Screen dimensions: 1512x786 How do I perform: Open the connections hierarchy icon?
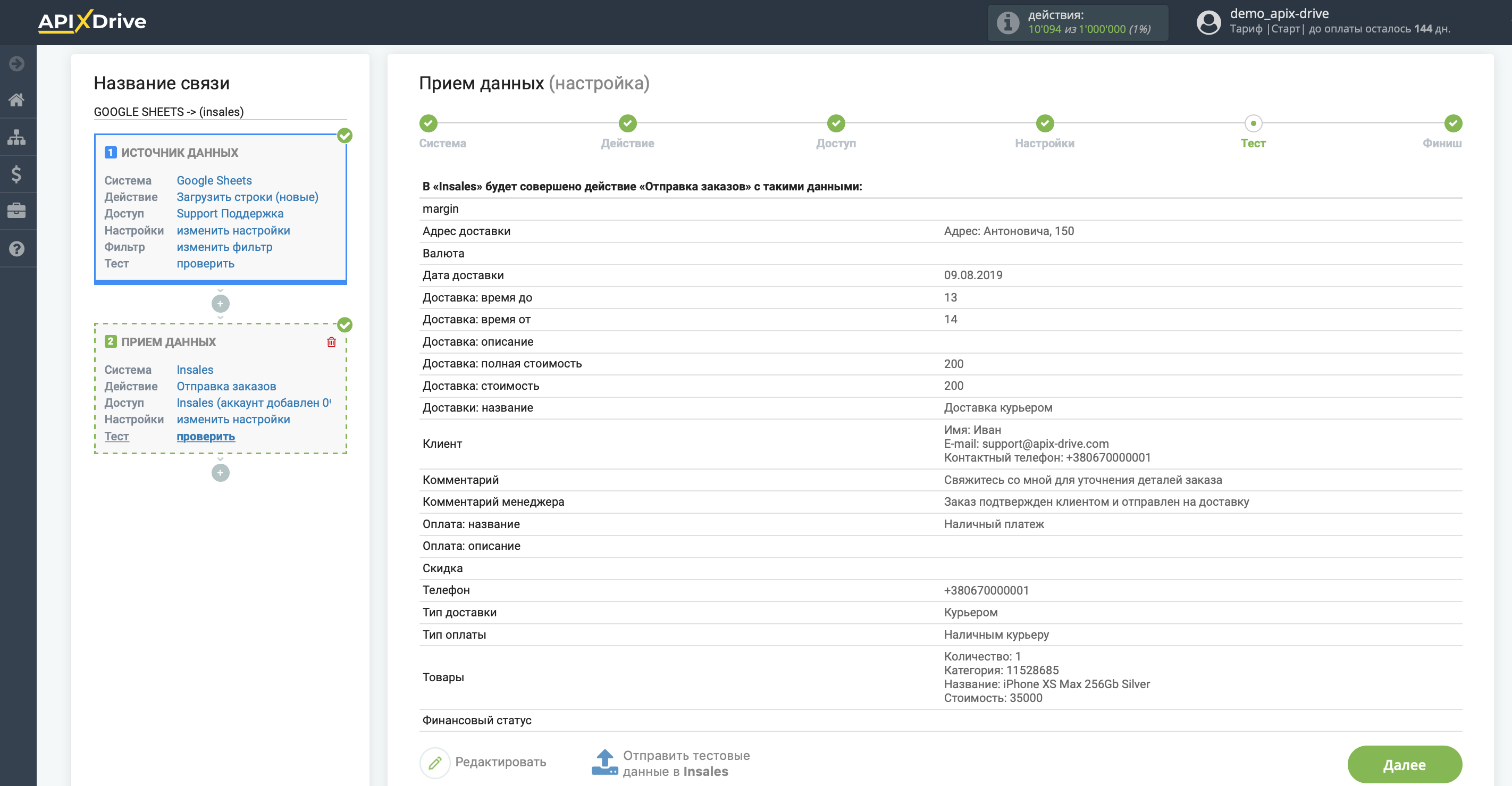[17, 137]
